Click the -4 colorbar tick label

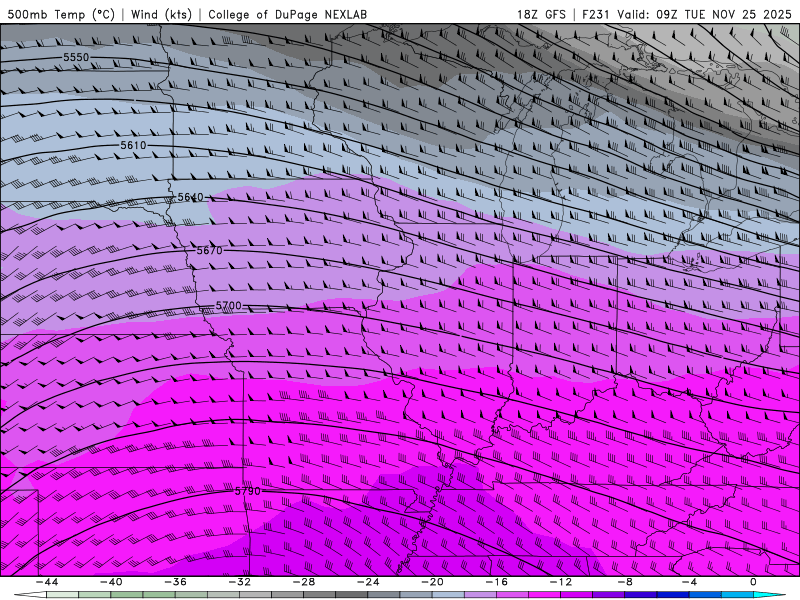689,582
